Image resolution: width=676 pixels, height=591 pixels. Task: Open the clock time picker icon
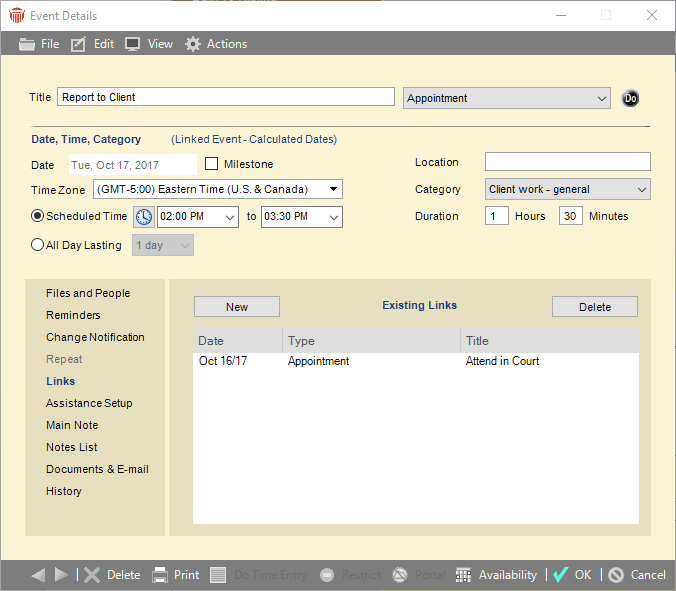pyautogui.click(x=144, y=217)
